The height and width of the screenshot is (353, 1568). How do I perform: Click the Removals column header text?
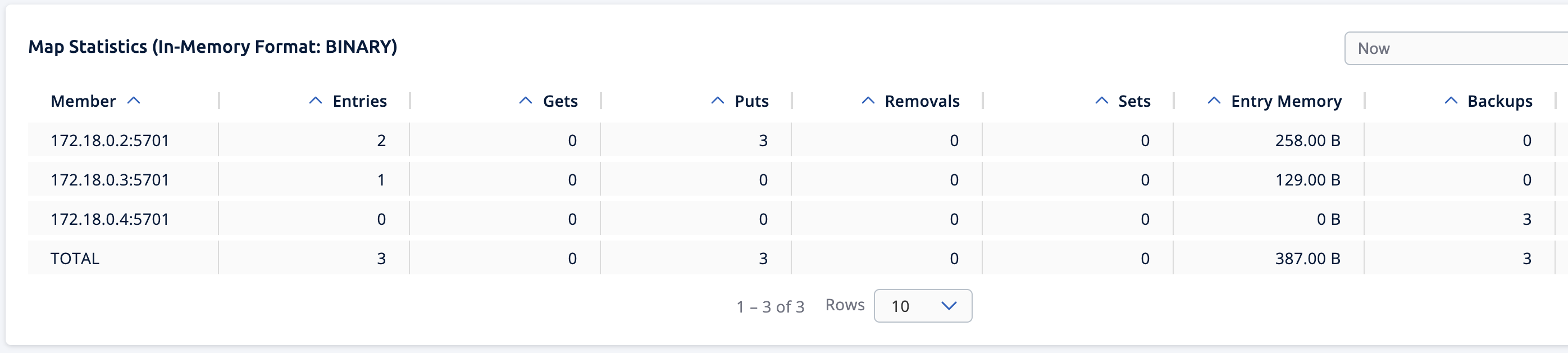[x=922, y=101]
